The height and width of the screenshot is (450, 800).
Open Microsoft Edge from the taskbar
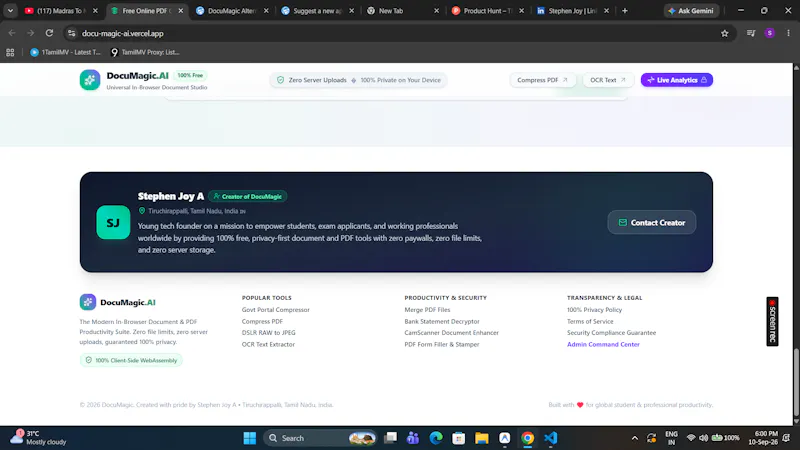click(x=436, y=438)
